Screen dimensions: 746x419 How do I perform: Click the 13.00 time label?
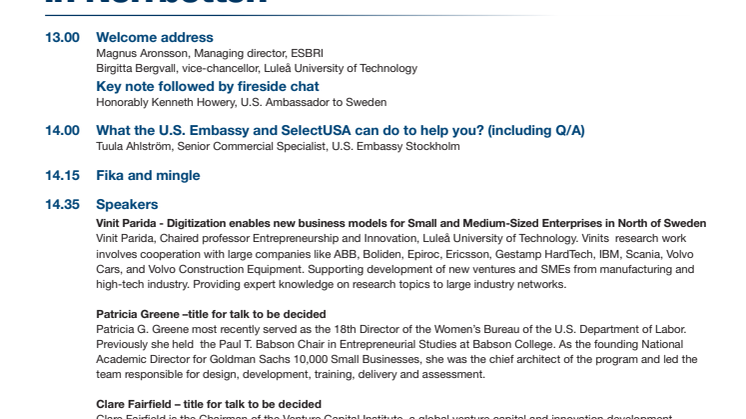coord(62,38)
